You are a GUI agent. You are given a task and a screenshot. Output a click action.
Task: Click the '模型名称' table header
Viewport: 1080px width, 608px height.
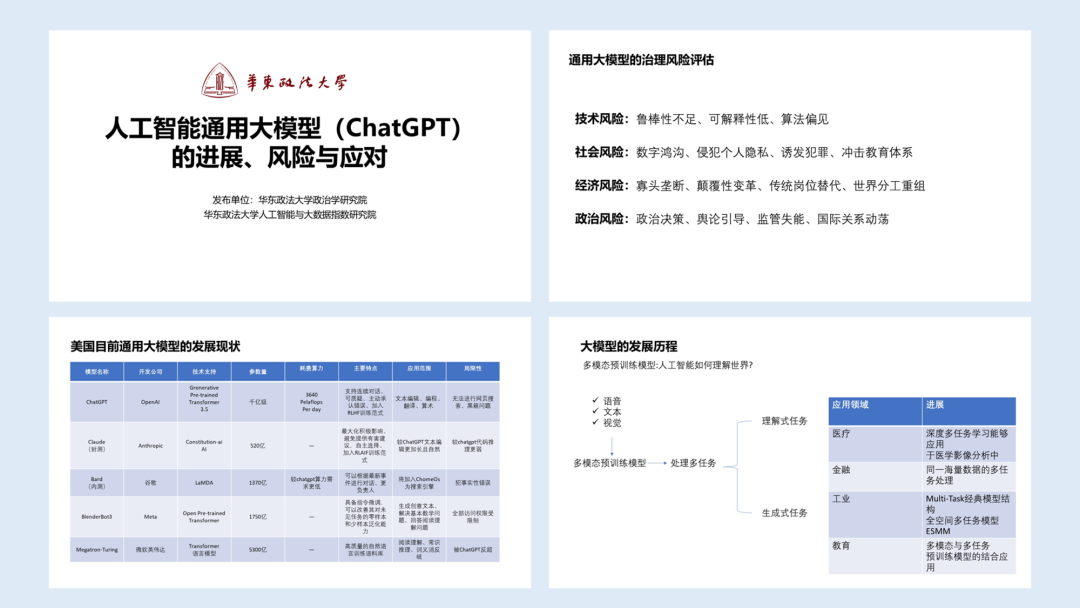pos(96,372)
